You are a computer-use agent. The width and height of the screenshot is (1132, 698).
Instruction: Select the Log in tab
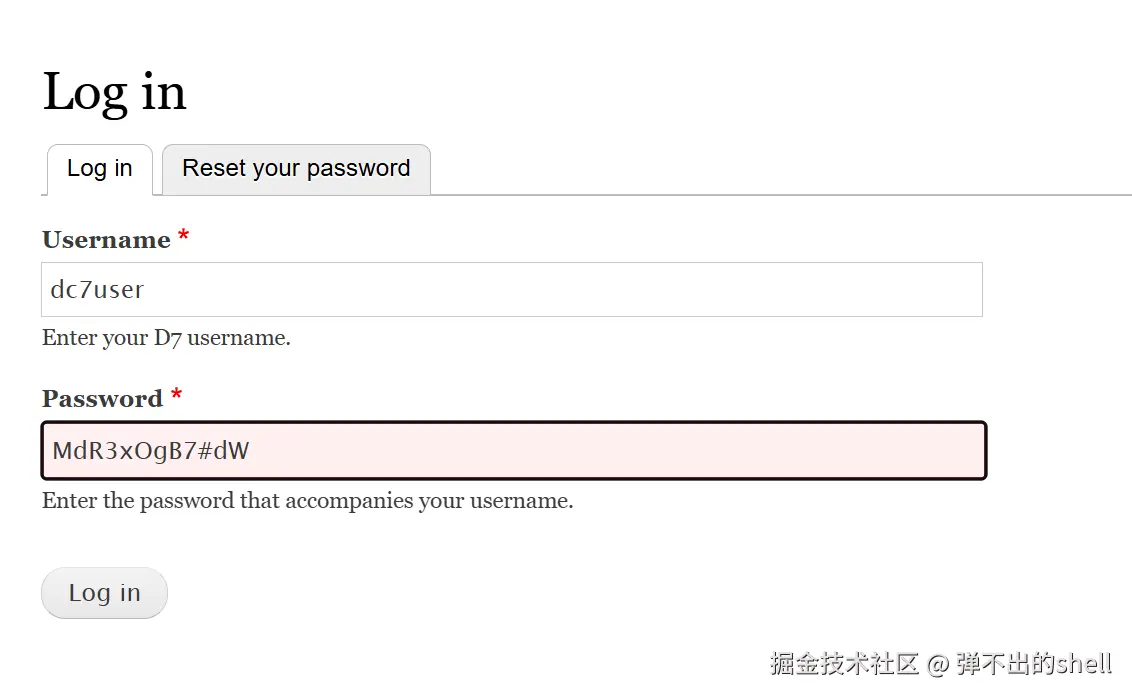point(99,169)
